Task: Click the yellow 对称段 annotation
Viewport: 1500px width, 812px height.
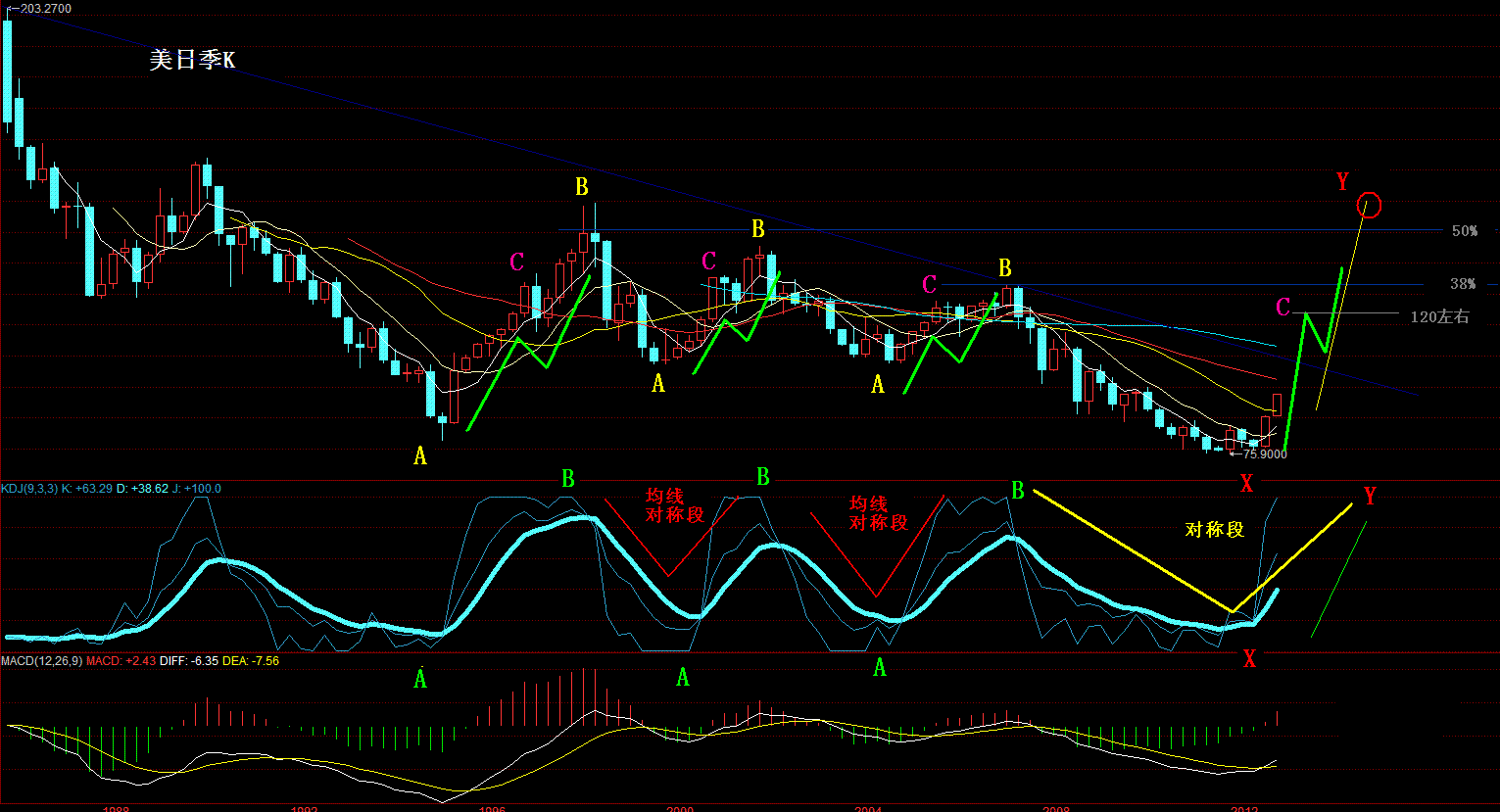Action: click(1215, 529)
